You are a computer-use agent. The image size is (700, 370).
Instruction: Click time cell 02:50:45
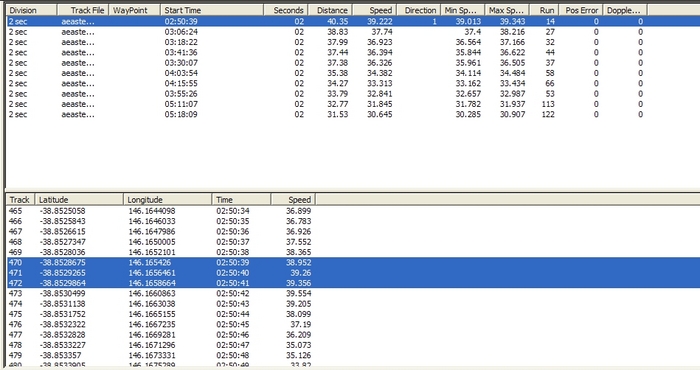pos(233,324)
